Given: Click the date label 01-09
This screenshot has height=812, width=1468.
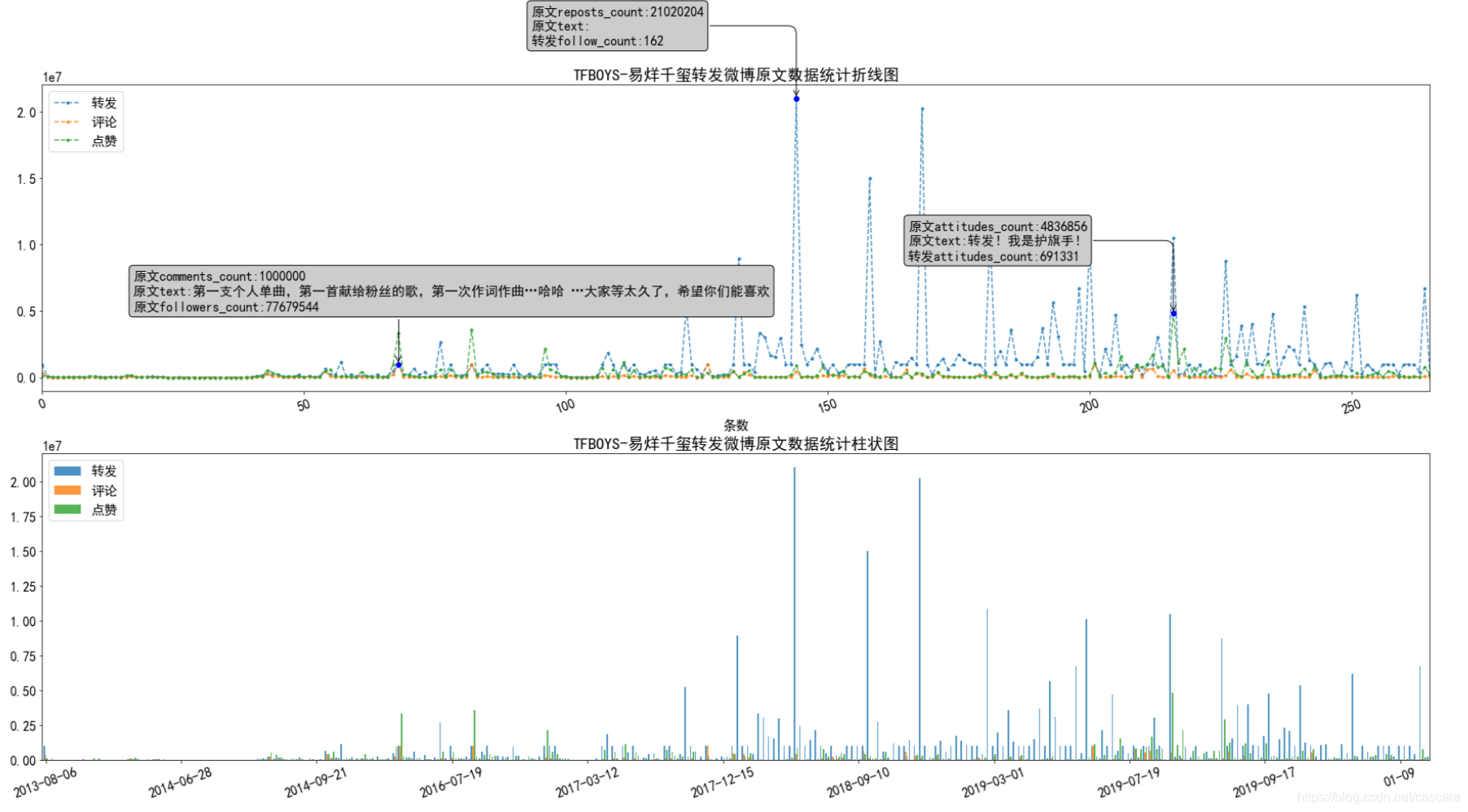Looking at the screenshot, I should 1399,776.
